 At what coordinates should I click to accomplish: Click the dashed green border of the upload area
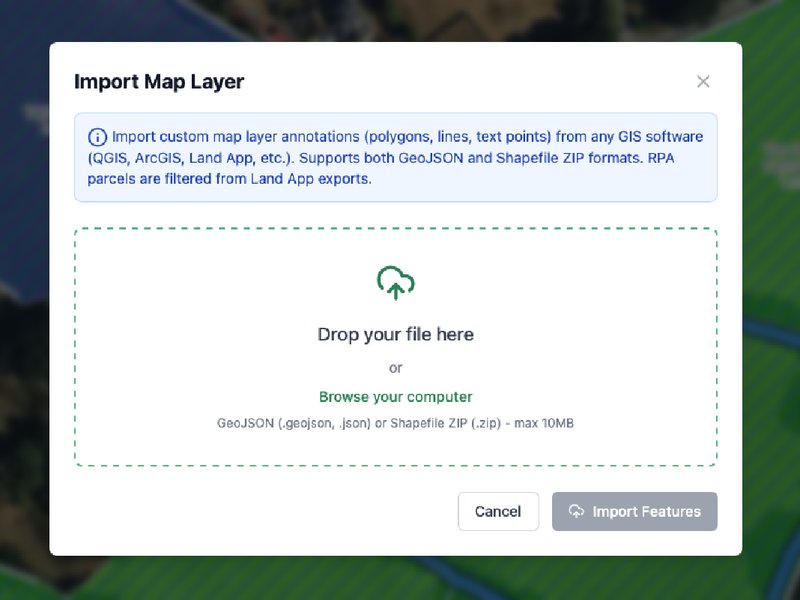[396, 227]
